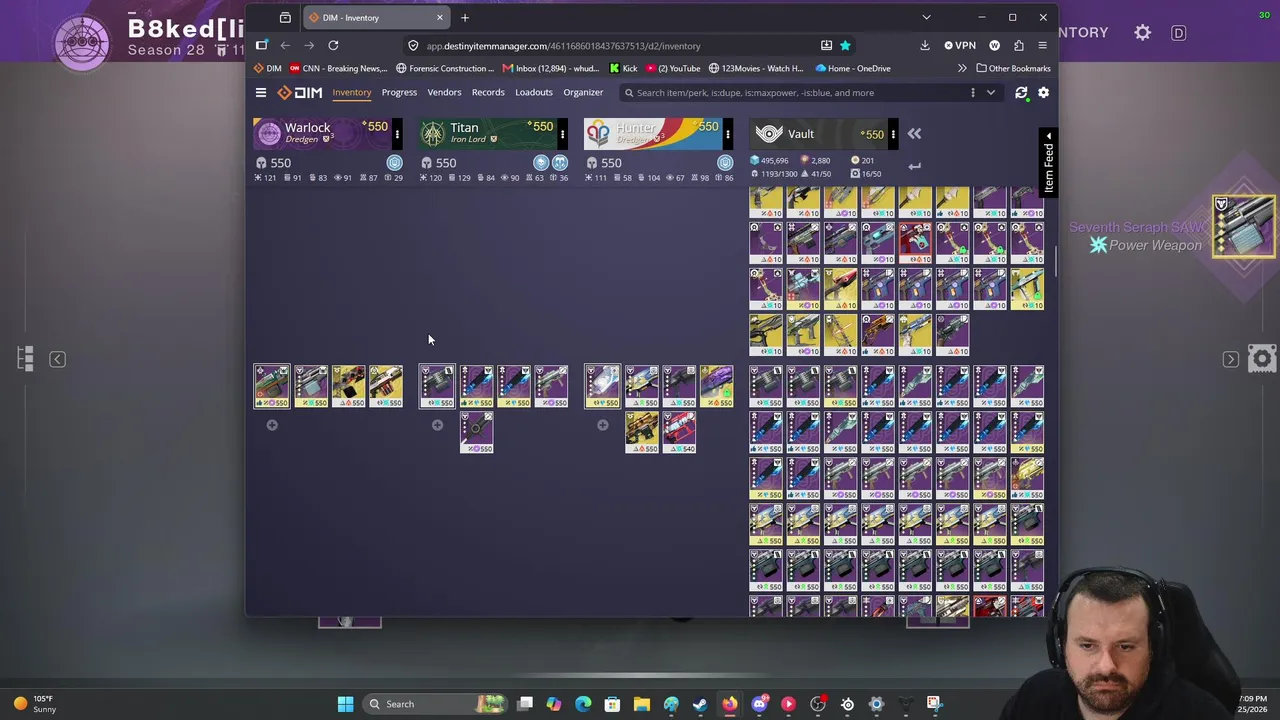Open the Titan character menu dots

(x=562, y=134)
